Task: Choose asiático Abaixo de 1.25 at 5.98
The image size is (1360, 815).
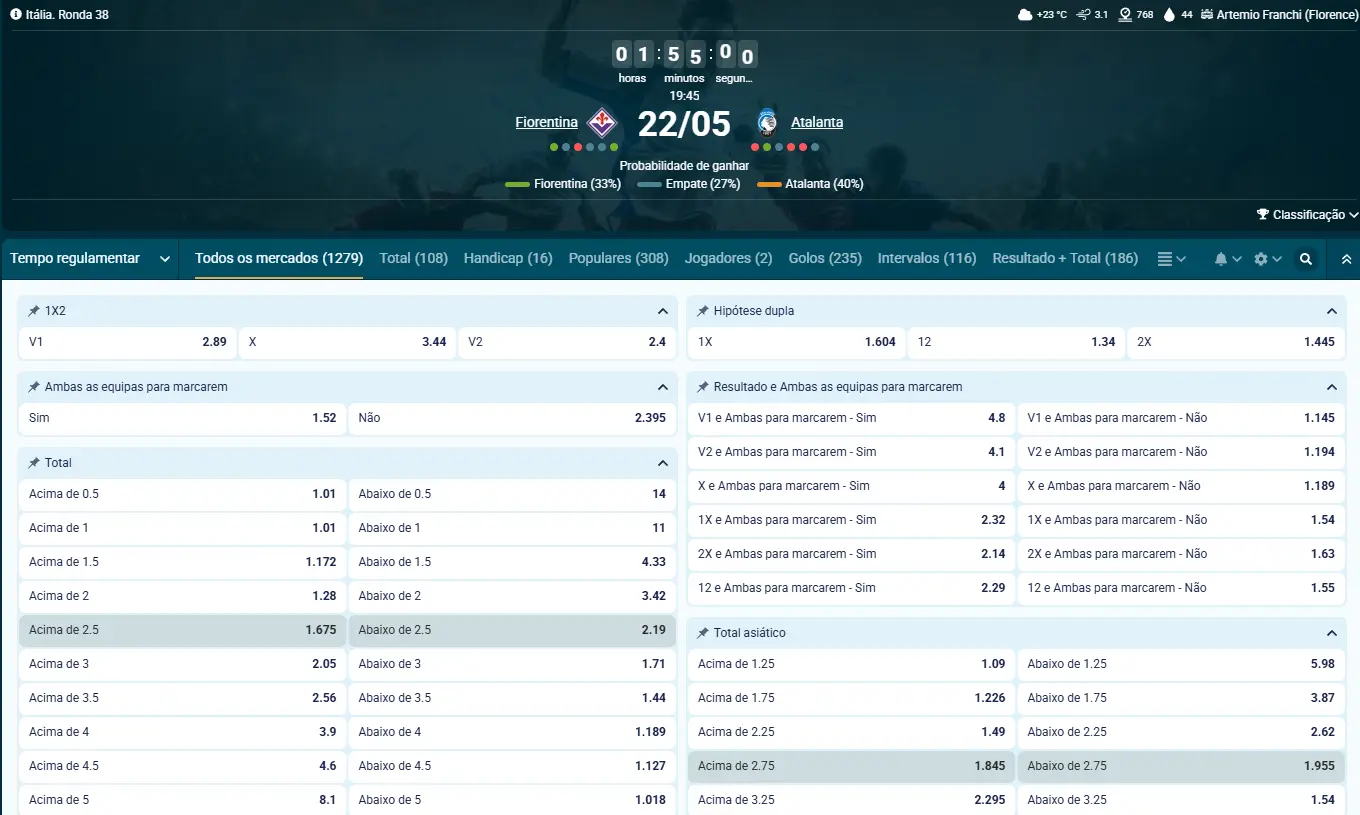Action: (x=1181, y=664)
